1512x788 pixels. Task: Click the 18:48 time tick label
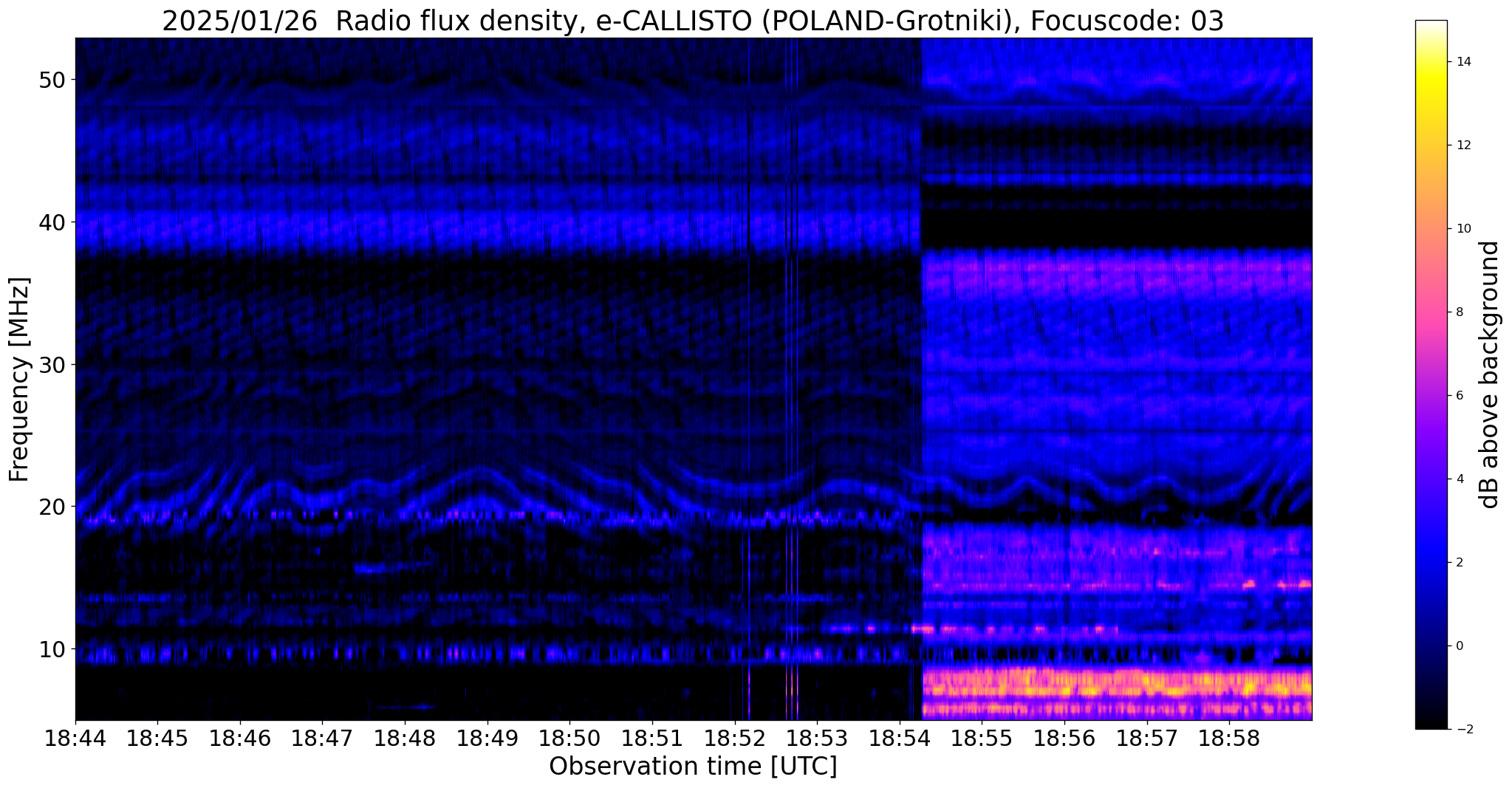pyautogui.click(x=405, y=739)
